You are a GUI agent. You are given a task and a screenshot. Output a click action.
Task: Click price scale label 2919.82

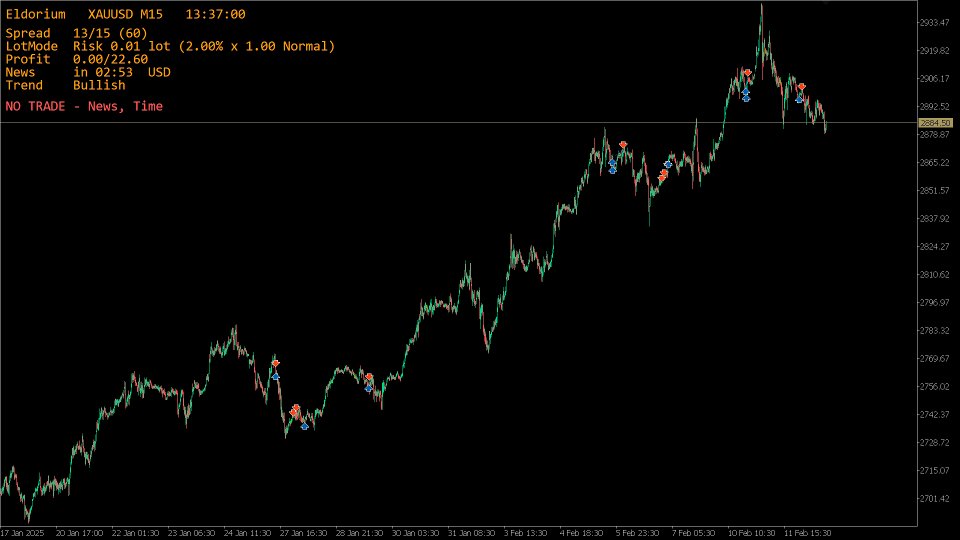[x=934, y=51]
